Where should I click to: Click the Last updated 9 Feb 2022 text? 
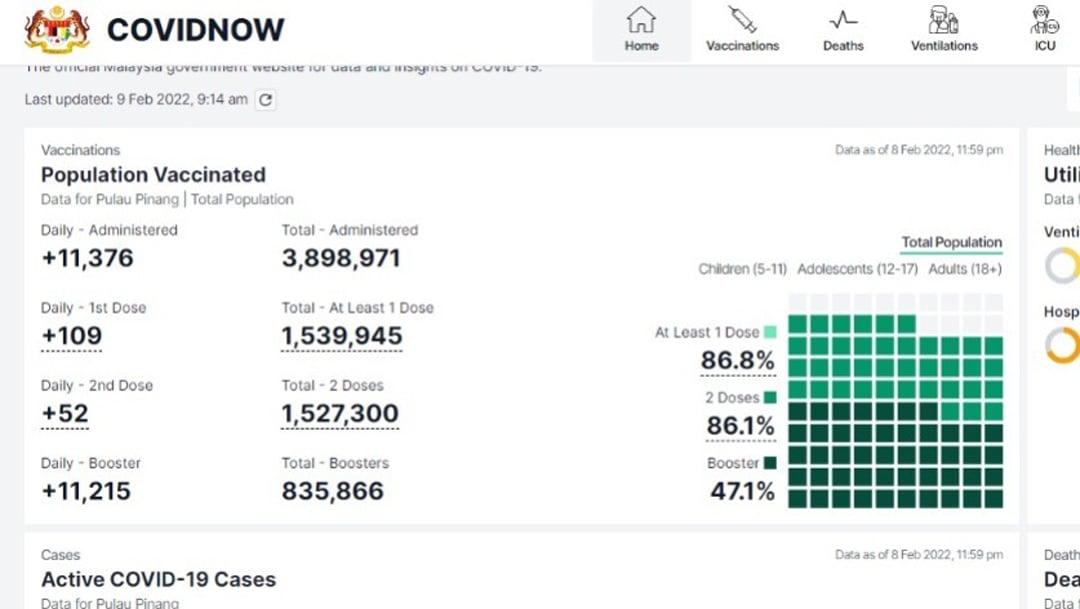[x=136, y=99]
